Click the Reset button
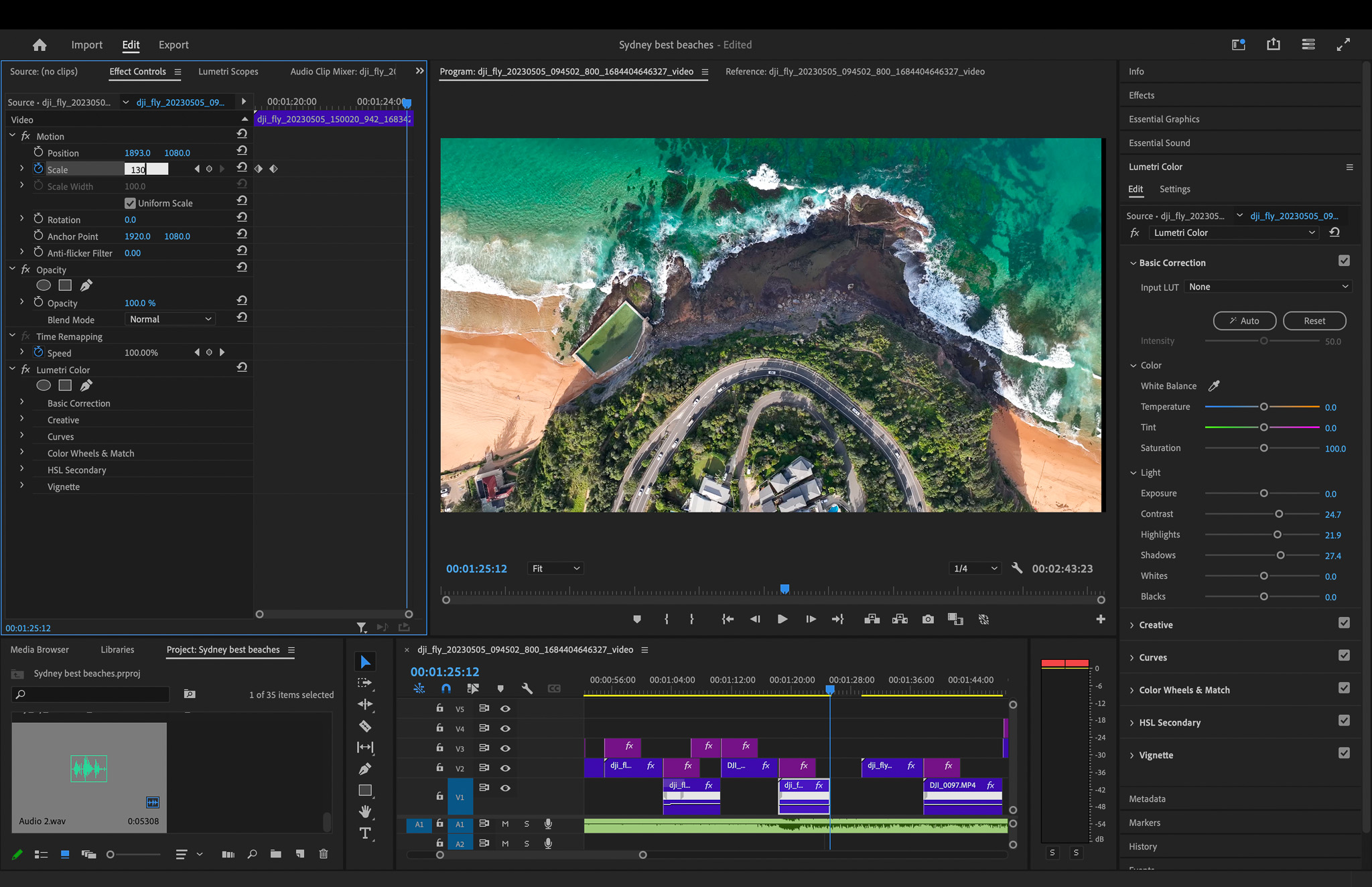The height and width of the screenshot is (887, 1372). pos(1314,321)
